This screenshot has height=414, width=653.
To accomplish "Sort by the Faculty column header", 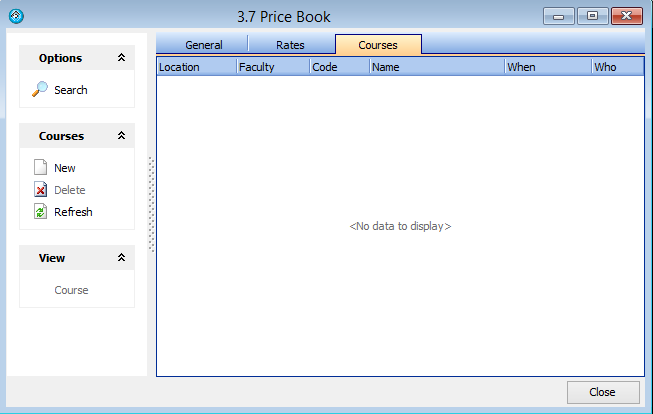I will pyautogui.click(x=272, y=67).
